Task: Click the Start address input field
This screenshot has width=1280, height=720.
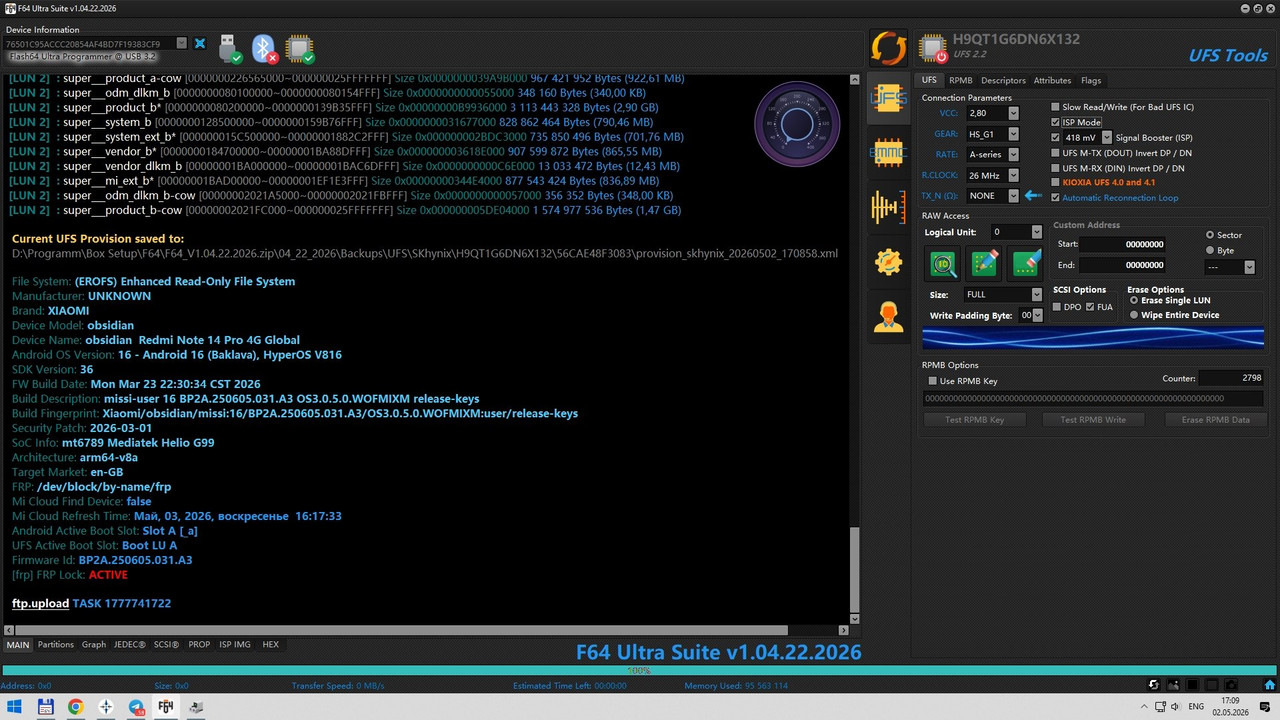Action: tap(1123, 244)
